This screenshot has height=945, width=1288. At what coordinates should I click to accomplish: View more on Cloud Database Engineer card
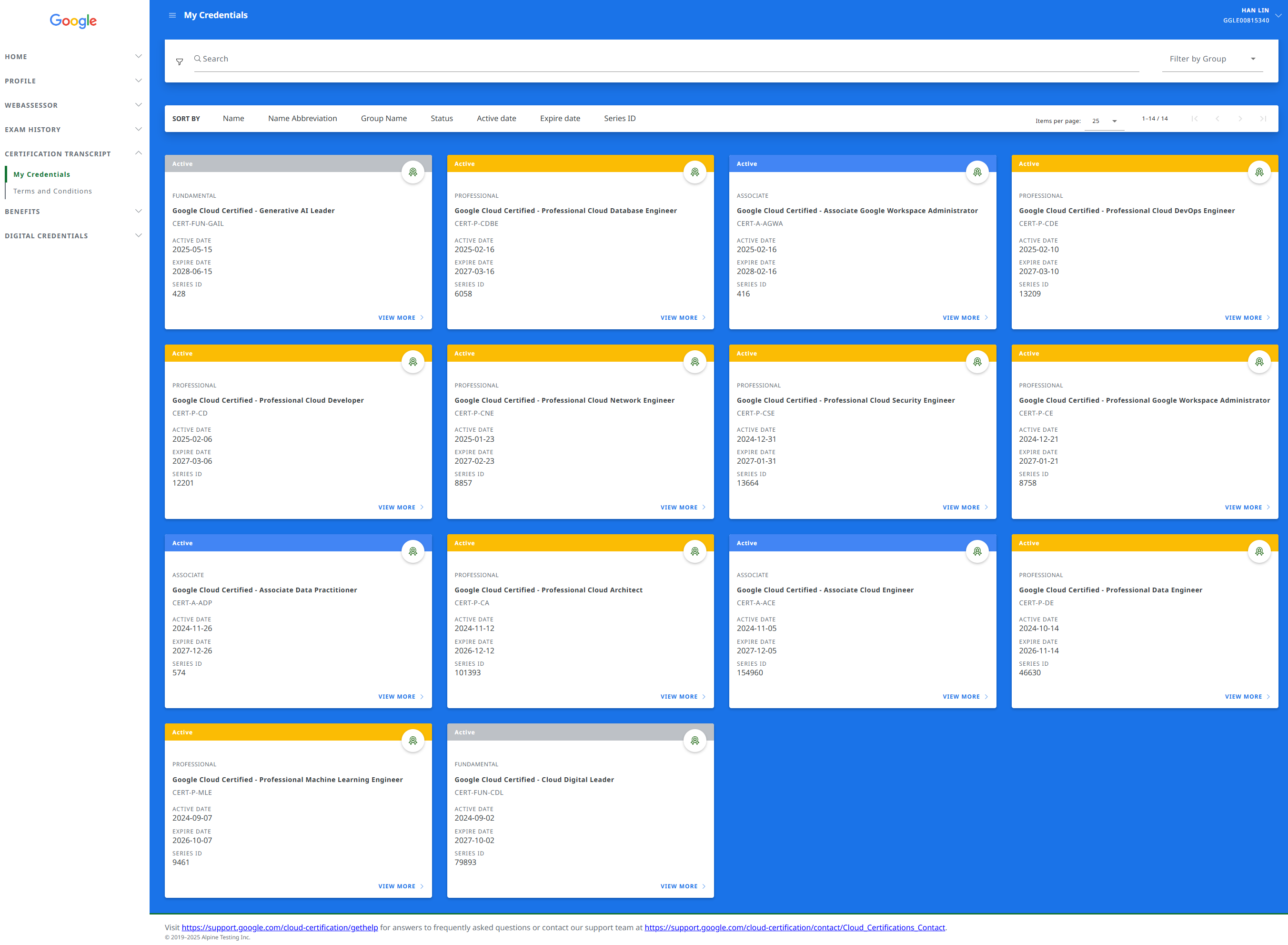tap(683, 317)
